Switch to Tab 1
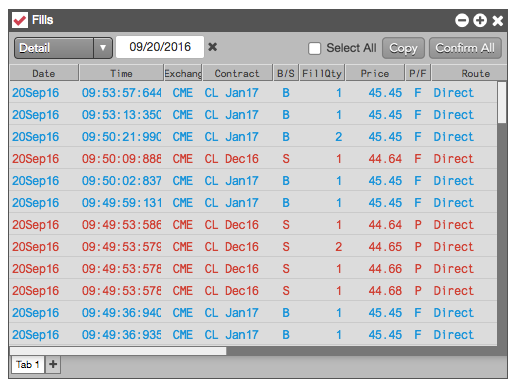Screen dimensions: 516x388 (28, 364)
